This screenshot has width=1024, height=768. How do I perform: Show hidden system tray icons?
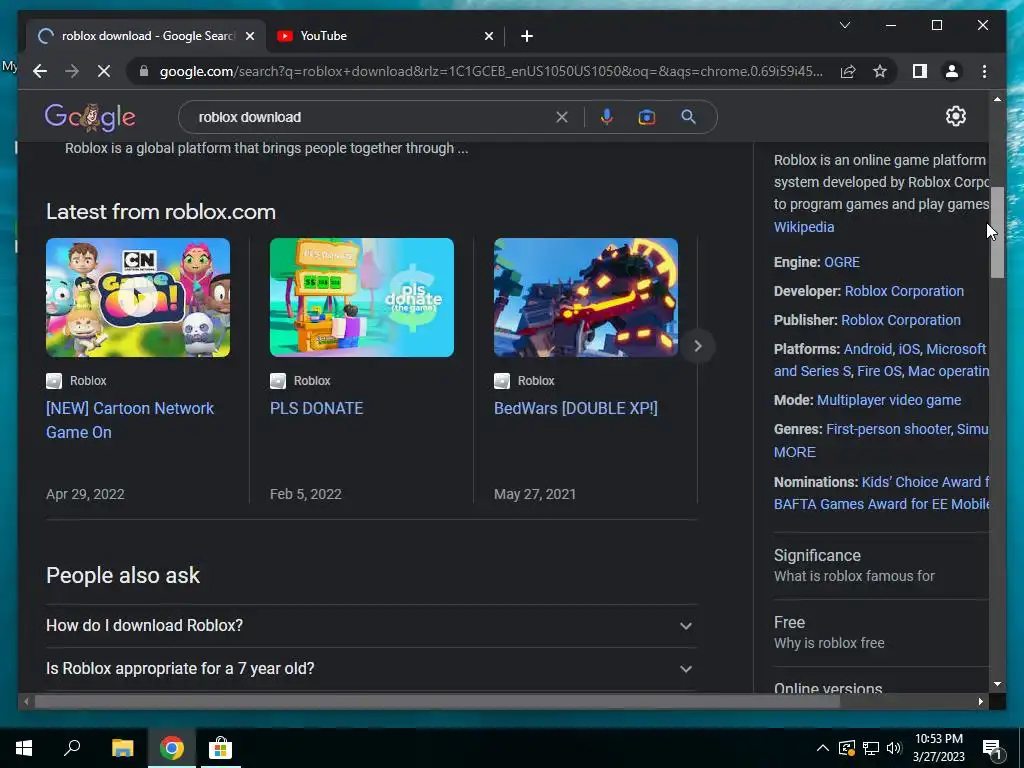tap(822, 748)
